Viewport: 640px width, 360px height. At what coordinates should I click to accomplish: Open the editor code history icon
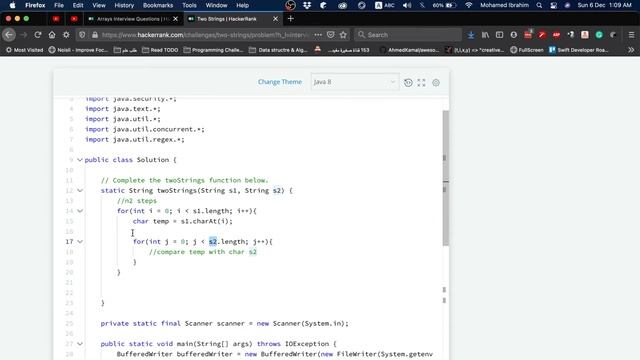[x=408, y=82]
